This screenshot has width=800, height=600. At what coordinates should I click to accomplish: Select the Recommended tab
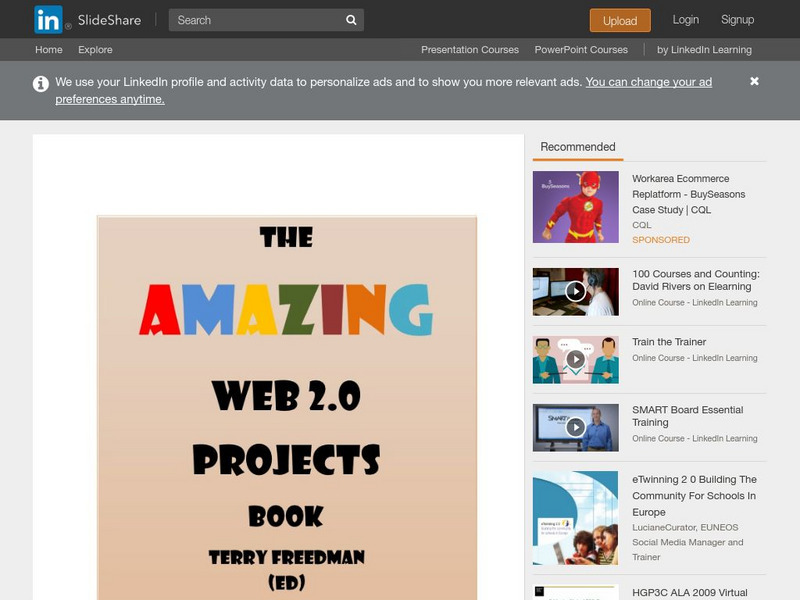pos(578,146)
